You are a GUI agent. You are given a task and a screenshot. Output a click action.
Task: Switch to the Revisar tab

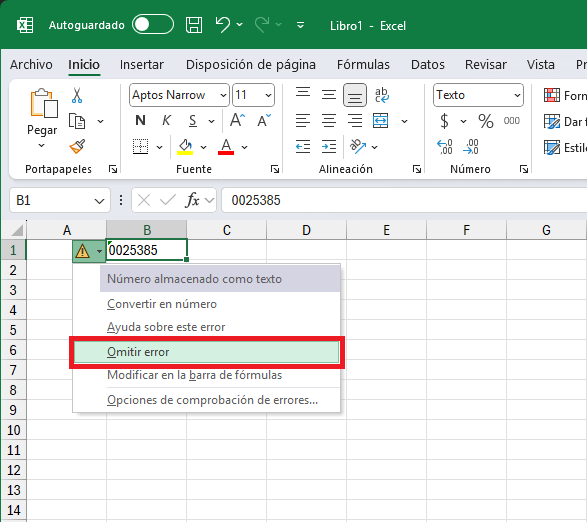click(x=486, y=64)
